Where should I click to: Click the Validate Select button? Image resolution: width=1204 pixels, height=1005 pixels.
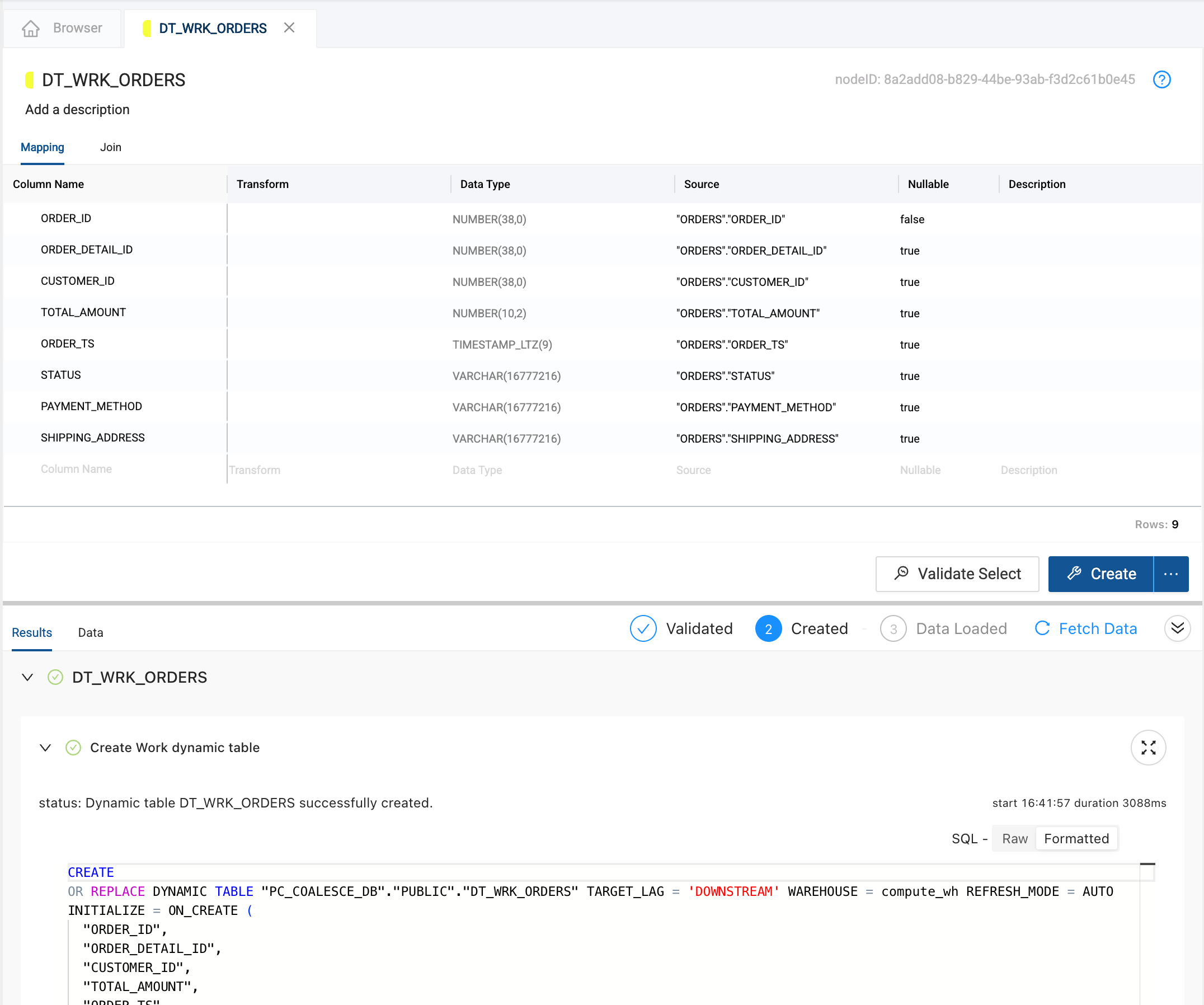click(956, 574)
